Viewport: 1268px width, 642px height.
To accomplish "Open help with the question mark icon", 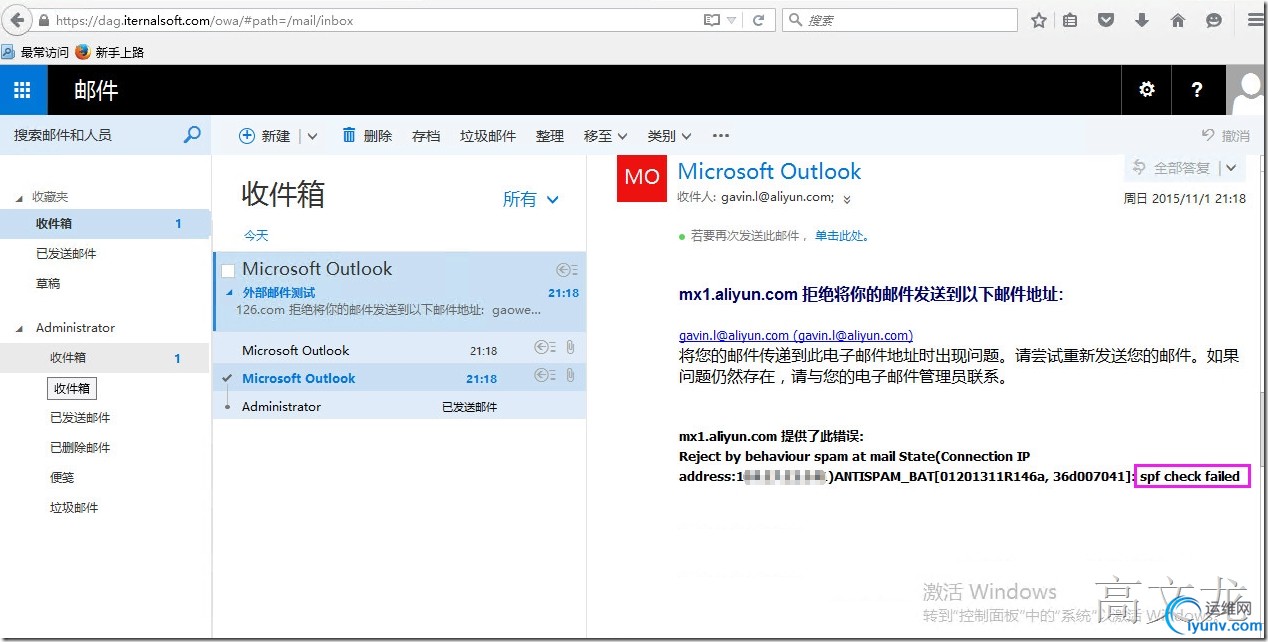I will 1197,90.
